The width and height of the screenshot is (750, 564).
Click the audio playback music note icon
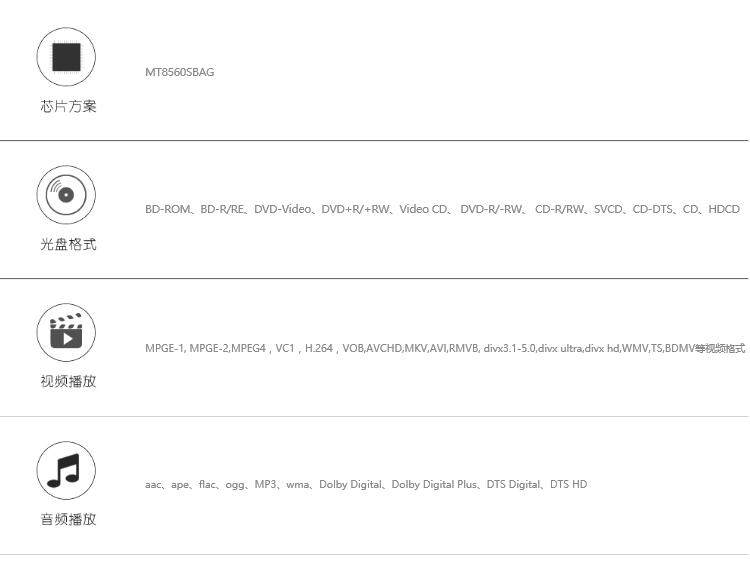(x=66, y=470)
